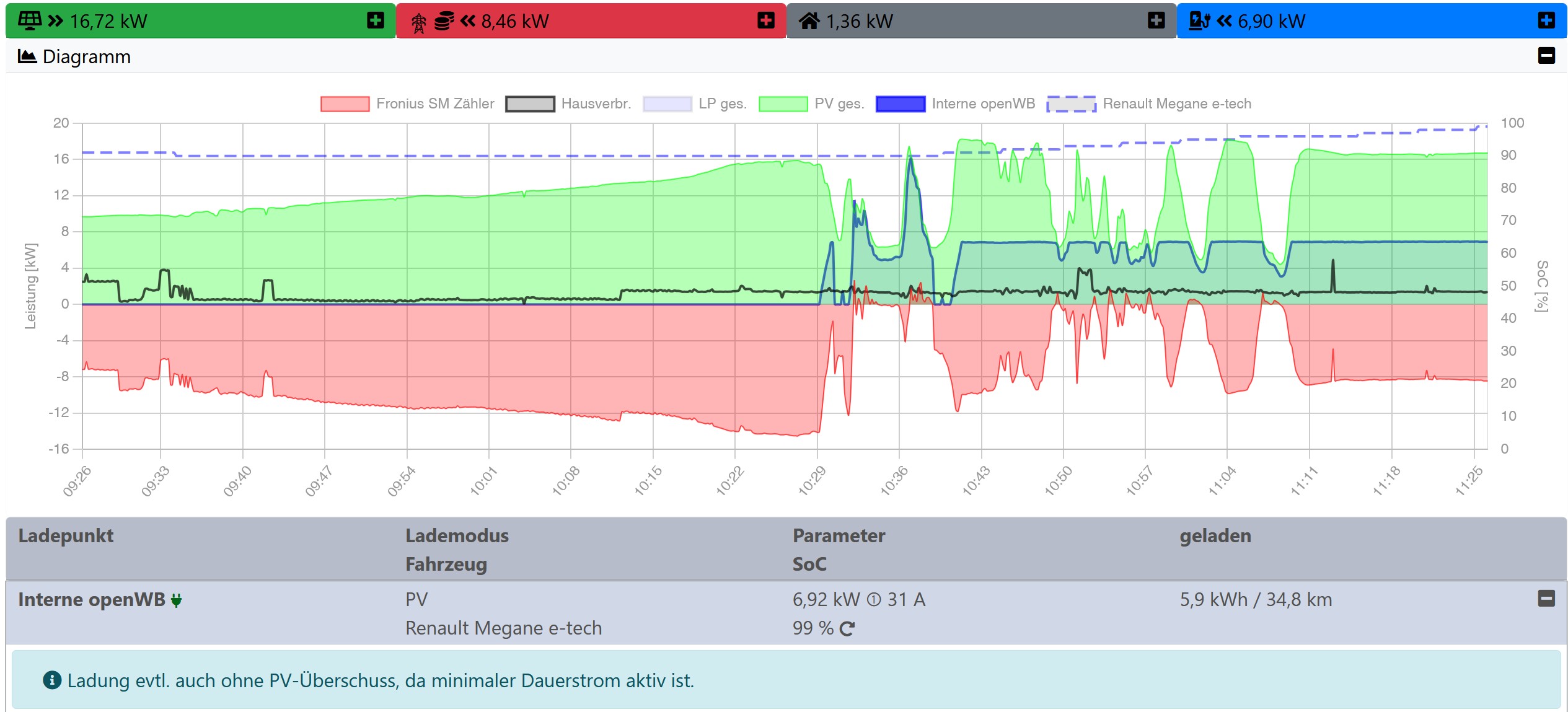Screen dimensions: 1568x712
Task: Click the green plug icon beside Interne openWB
Action: tap(177, 600)
